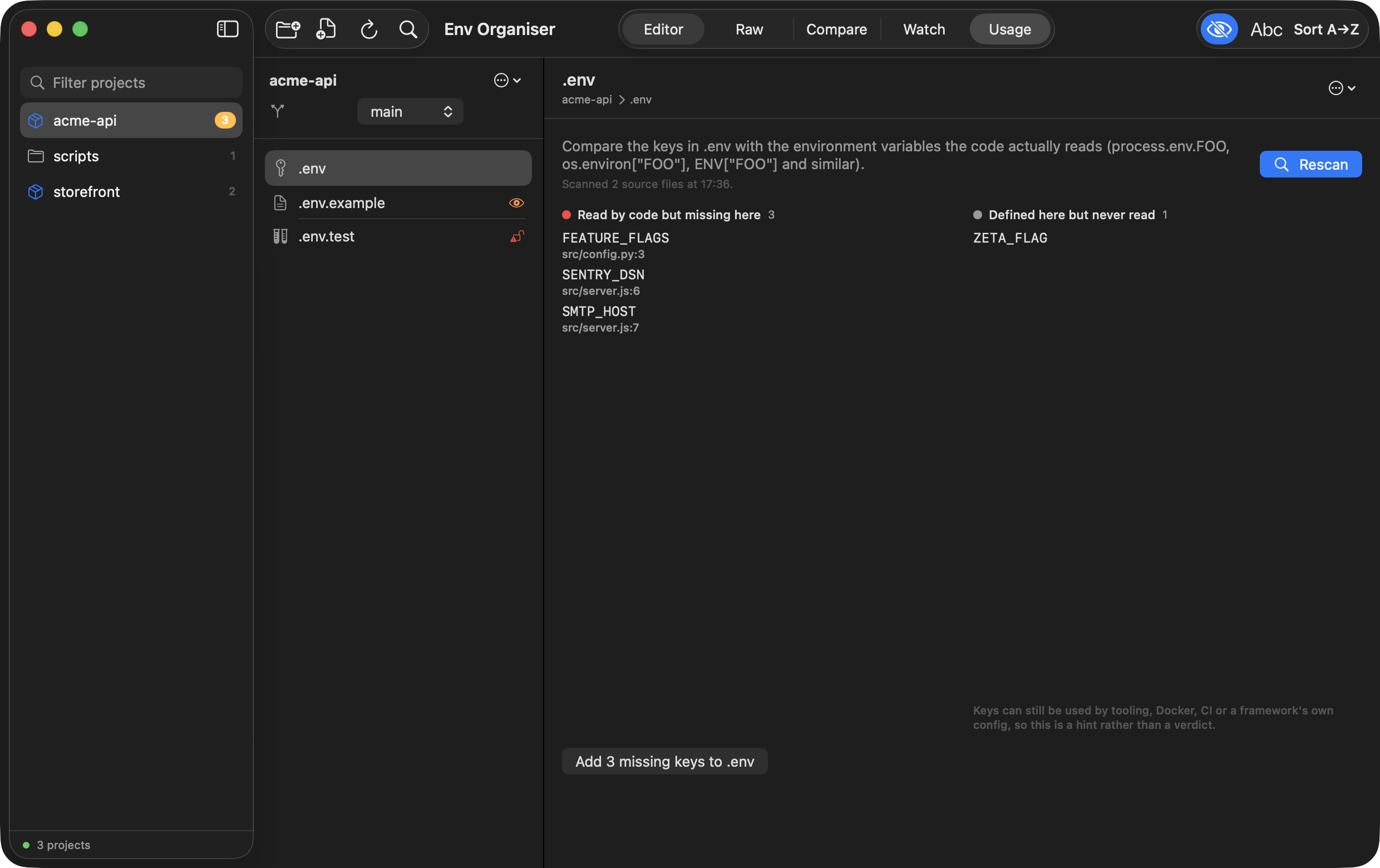
Task: Select the Usage tab
Action: (x=1010, y=29)
